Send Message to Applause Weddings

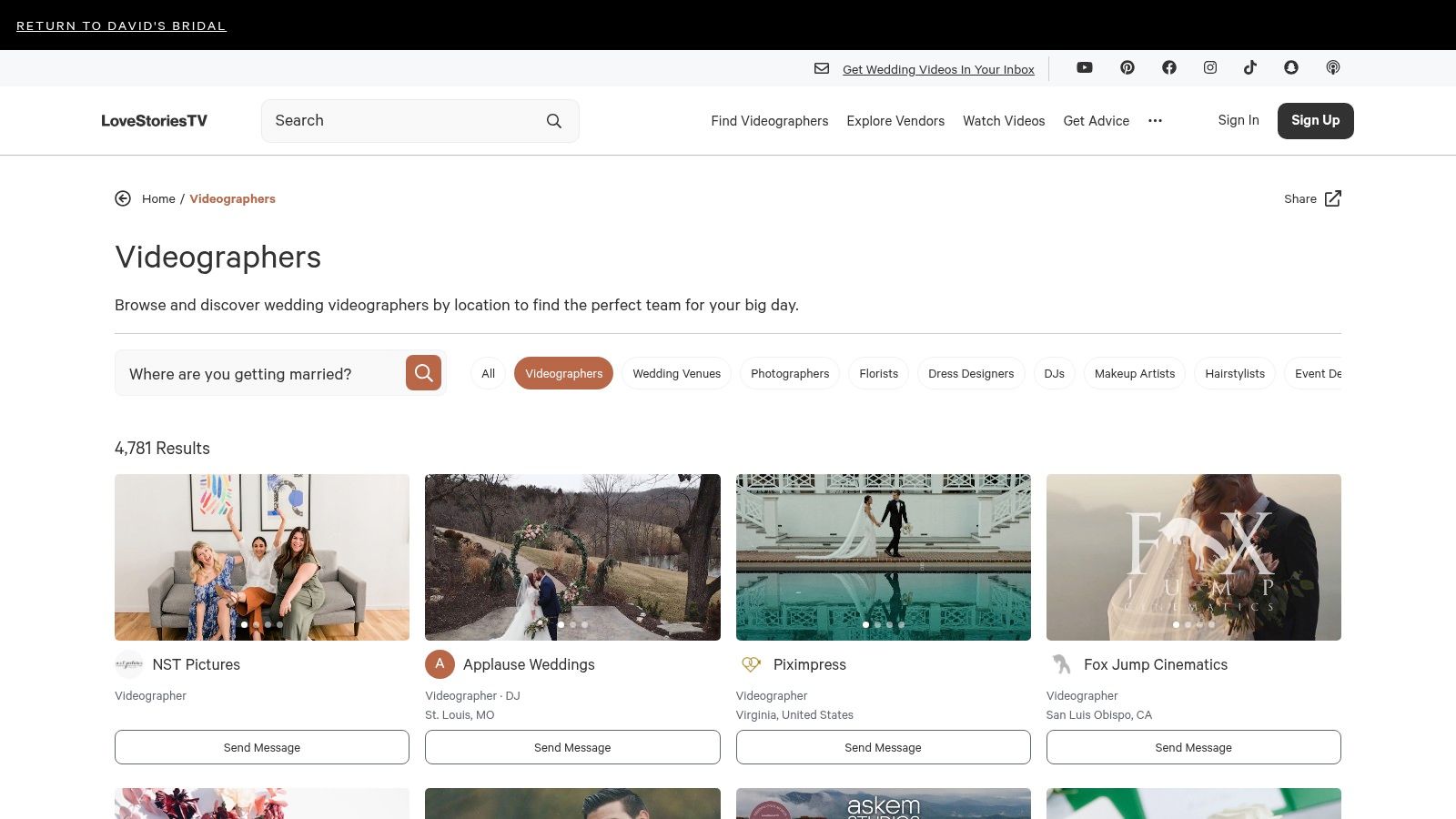572,747
